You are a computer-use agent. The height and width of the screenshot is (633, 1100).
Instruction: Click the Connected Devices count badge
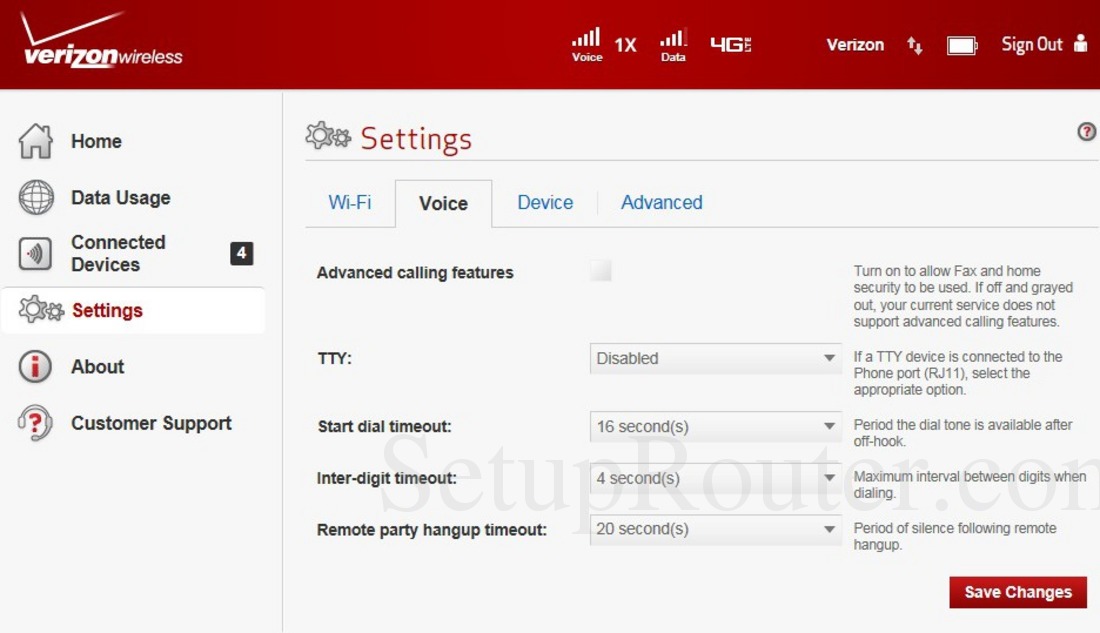[x=241, y=253]
